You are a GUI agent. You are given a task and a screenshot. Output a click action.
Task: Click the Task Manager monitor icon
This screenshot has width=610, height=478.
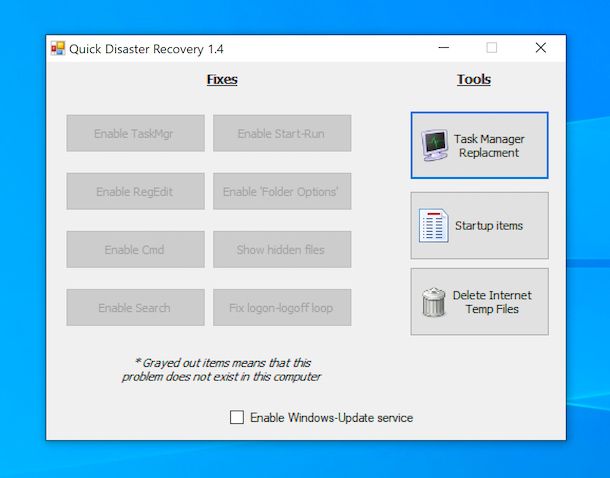pyautogui.click(x=435, y=146)
